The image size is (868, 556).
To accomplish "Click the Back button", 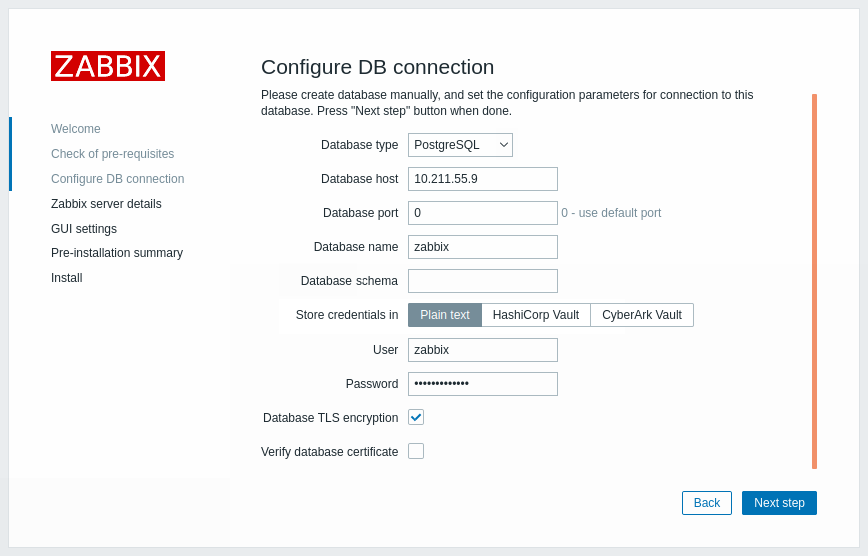I will point(706,503).
